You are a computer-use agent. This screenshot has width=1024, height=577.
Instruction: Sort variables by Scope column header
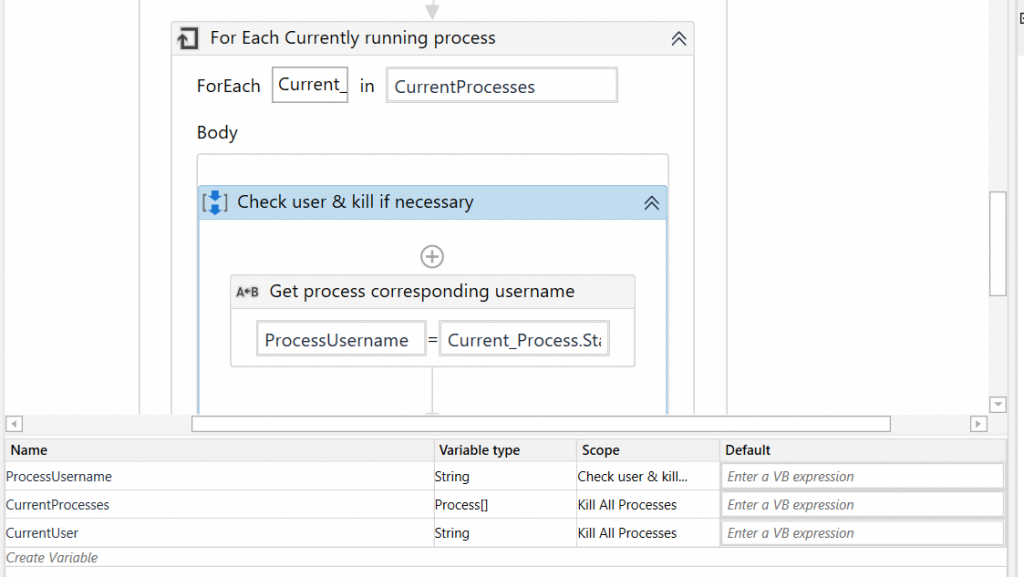tap(648, 450)
